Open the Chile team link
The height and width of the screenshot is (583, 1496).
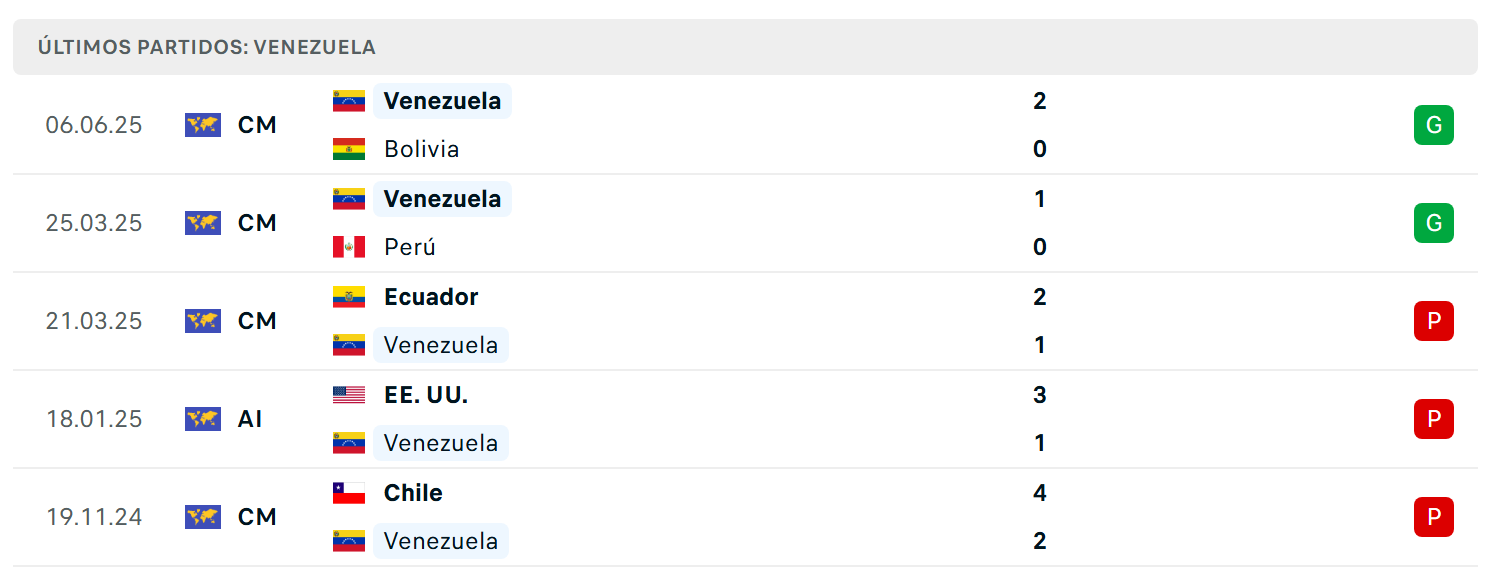click(413, 493)
